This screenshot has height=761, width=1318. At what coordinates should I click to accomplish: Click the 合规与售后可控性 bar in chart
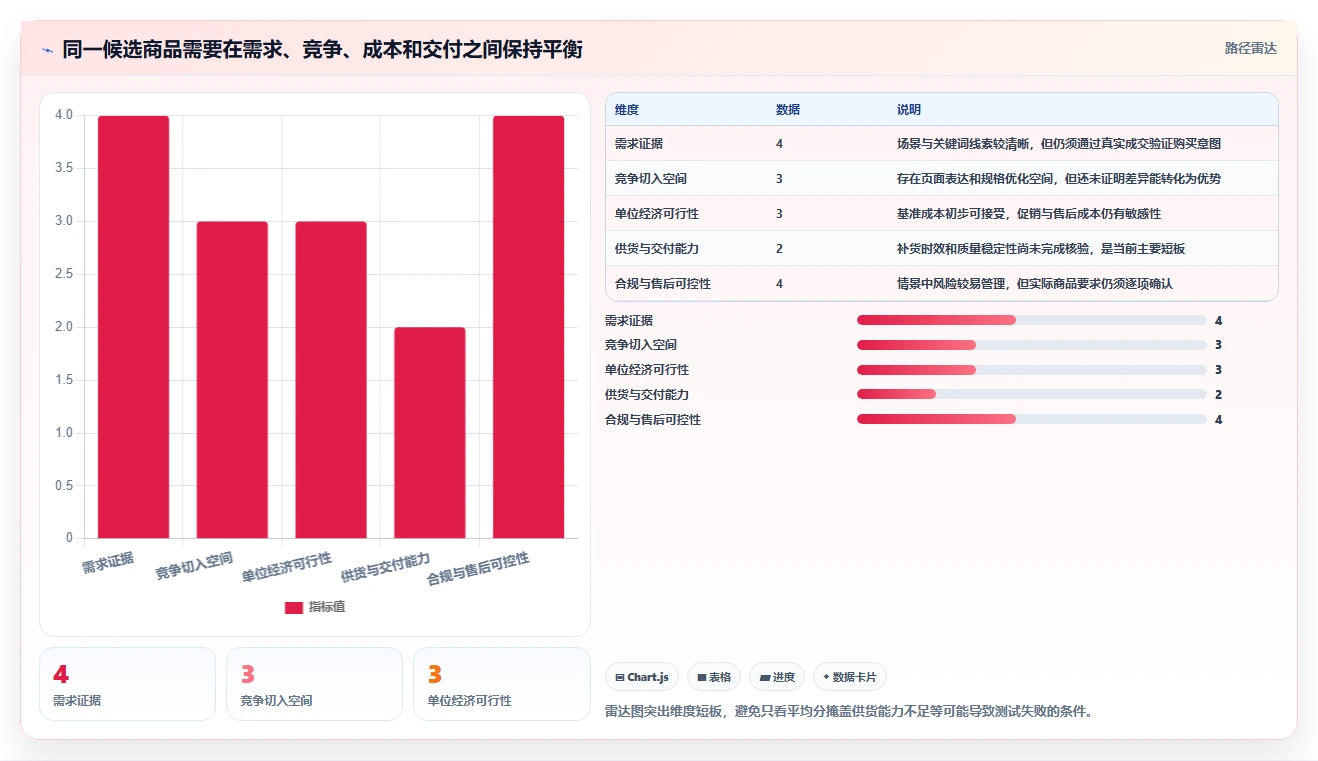click(x=529, y=327)
